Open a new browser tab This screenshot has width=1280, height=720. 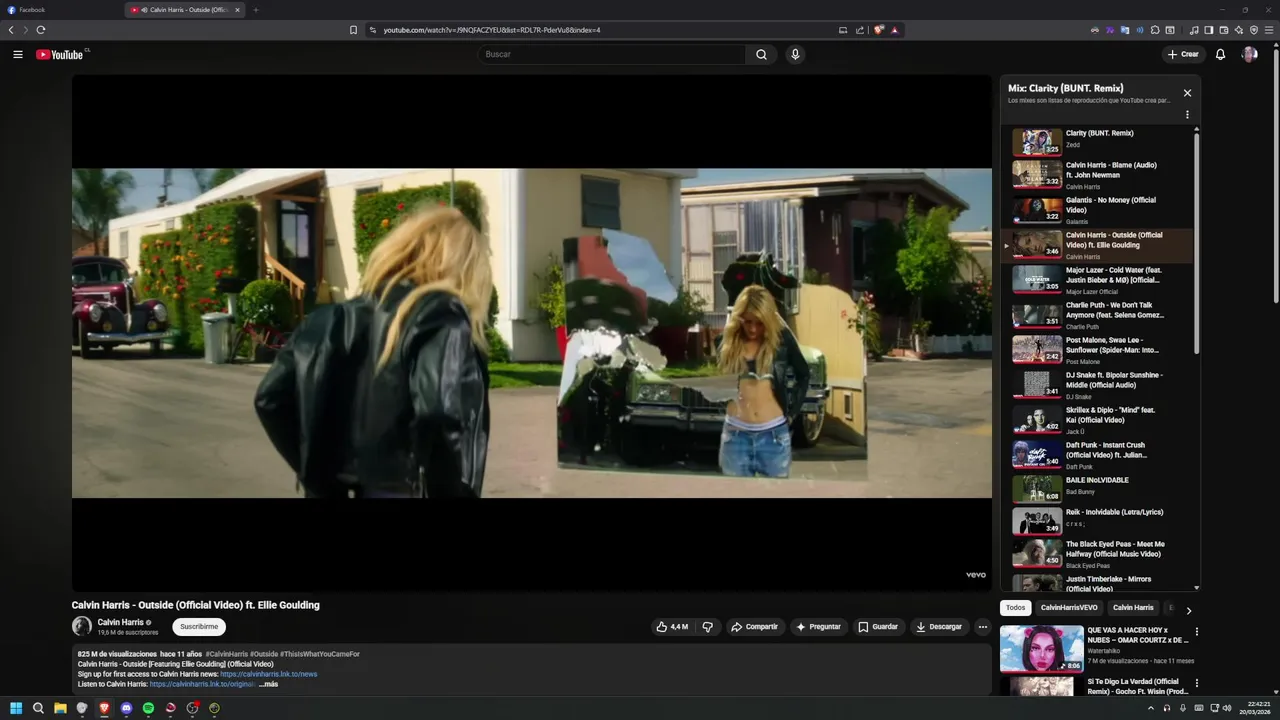pyautogui.click(x=256, y=10)
